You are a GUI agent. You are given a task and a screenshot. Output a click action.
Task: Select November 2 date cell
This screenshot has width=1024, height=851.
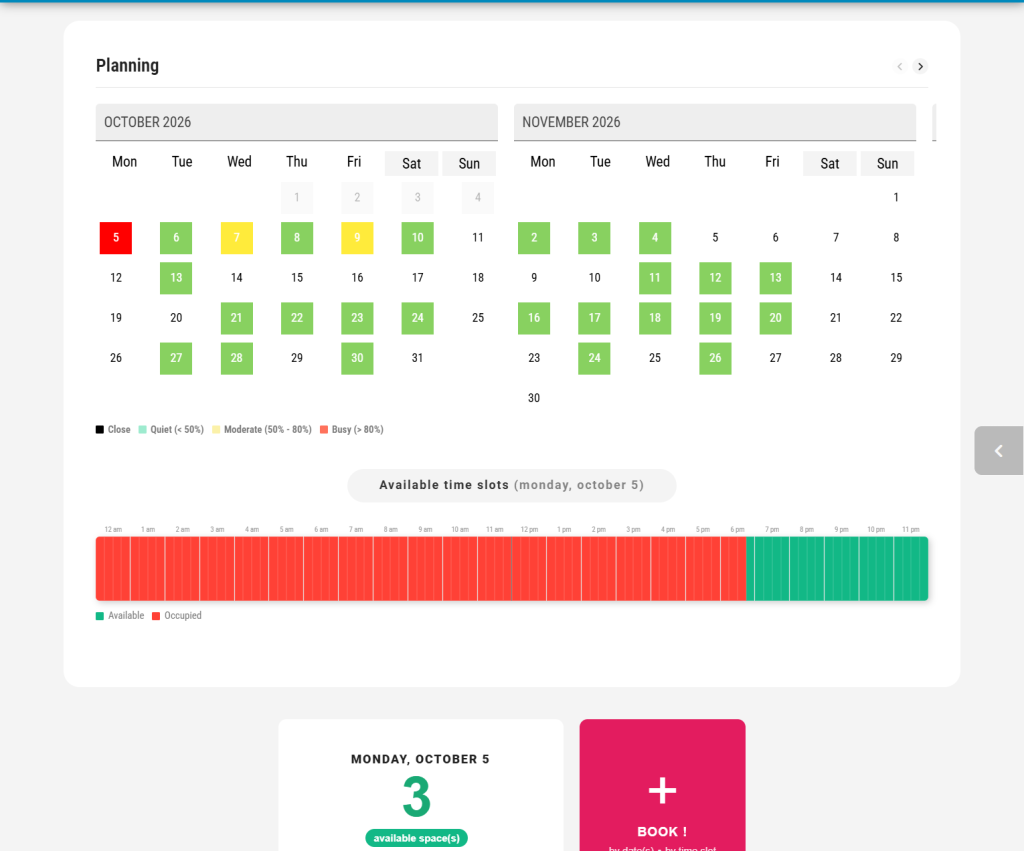tap(534, 238)
